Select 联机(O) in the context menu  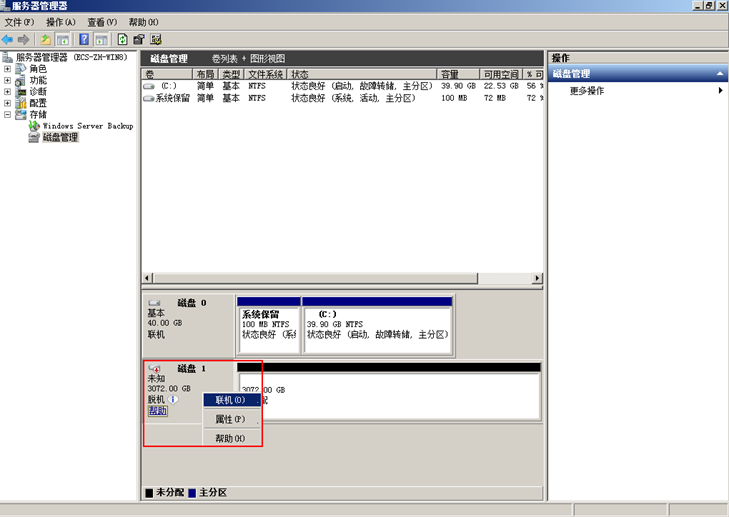pyautogui.click(x=230, y=400)
